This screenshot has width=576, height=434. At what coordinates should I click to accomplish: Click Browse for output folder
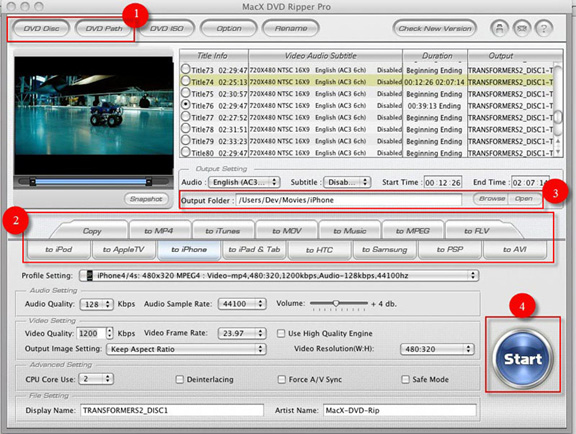click(491, 198)
